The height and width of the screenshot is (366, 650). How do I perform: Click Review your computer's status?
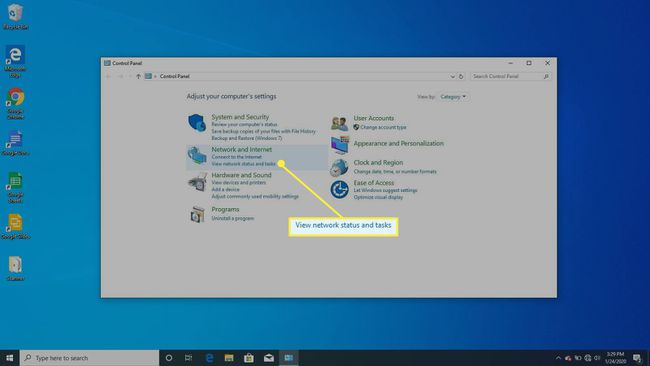pyautogui.click(x=244, y=124)
